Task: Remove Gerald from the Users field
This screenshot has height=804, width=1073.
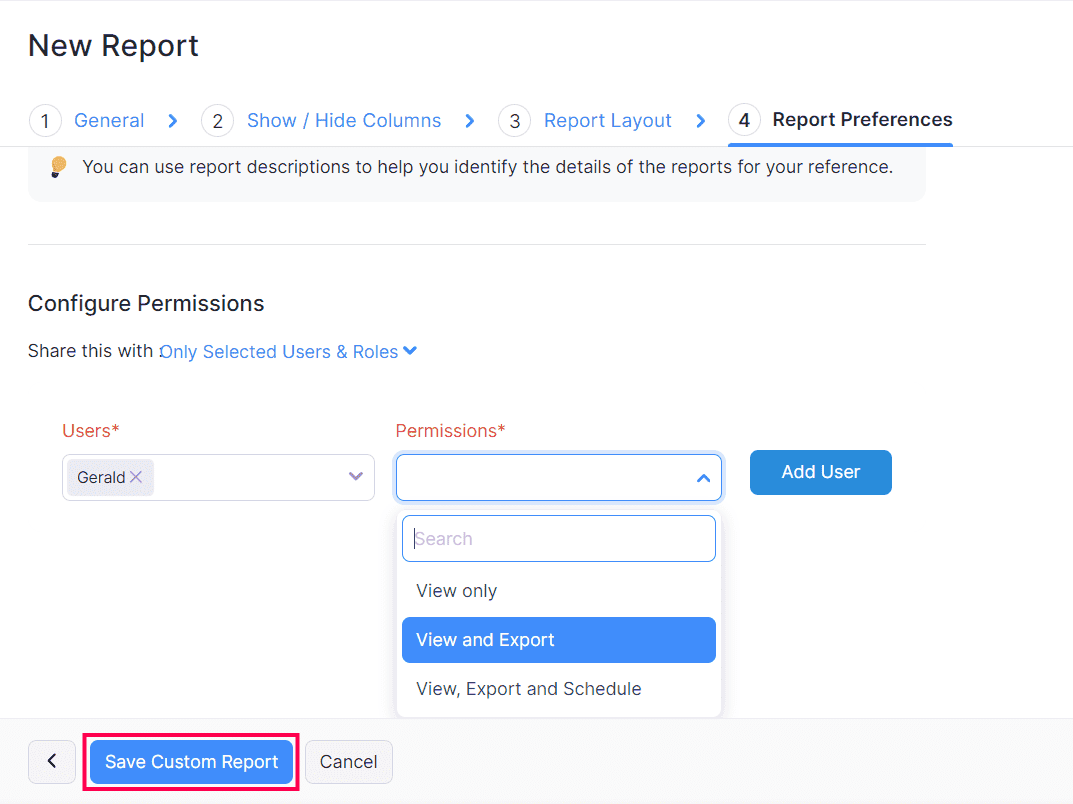Action: point(136,478)
